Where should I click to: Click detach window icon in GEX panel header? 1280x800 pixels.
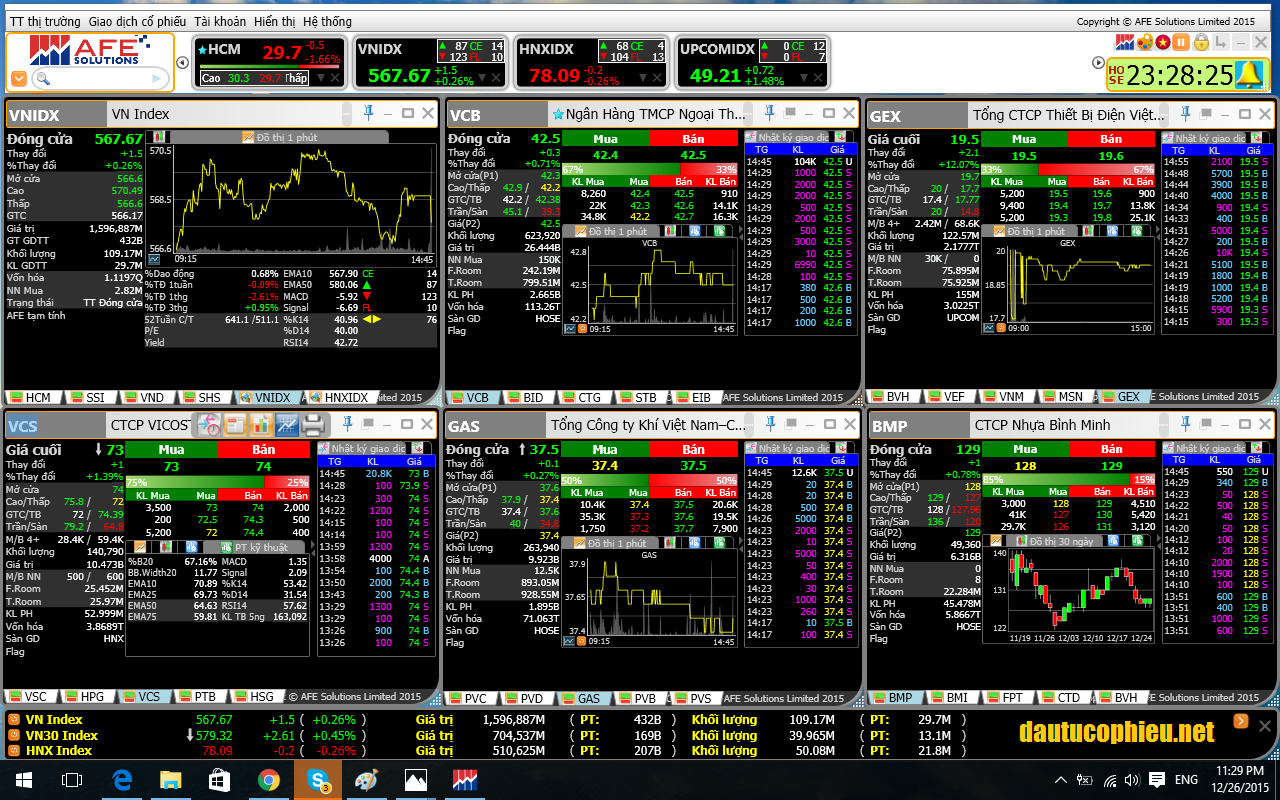coord(1208,113)
